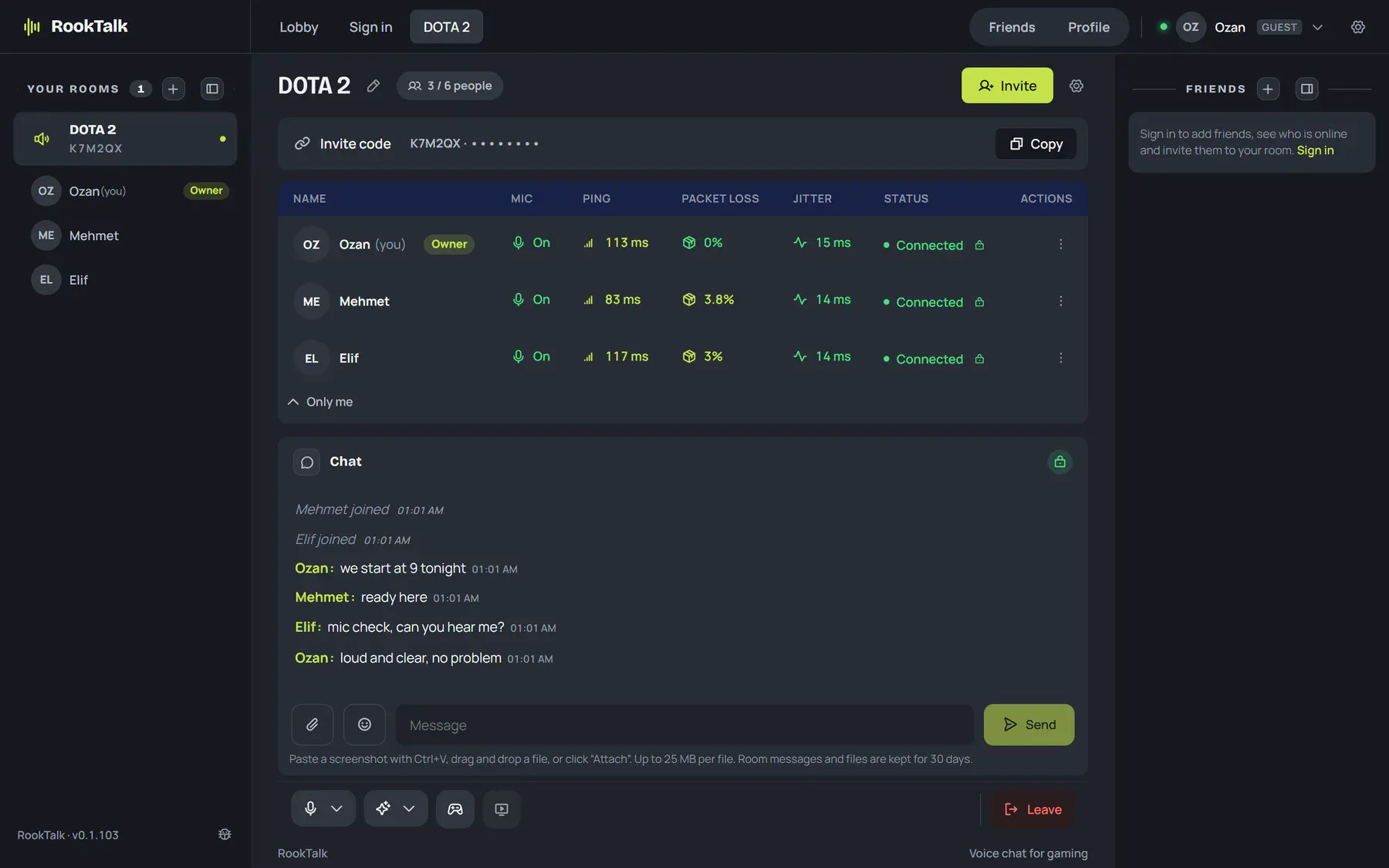Focus the Message input field

pos(684,725)
